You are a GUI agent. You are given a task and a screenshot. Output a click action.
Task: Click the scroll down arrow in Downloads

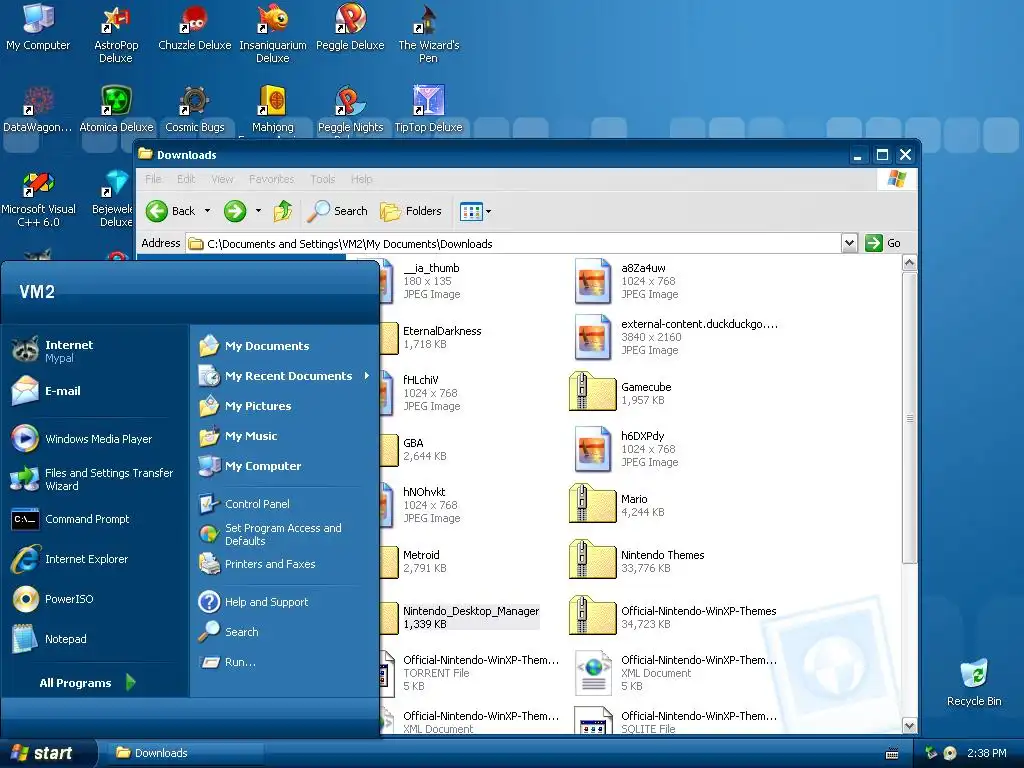click(x=909, y=725)
